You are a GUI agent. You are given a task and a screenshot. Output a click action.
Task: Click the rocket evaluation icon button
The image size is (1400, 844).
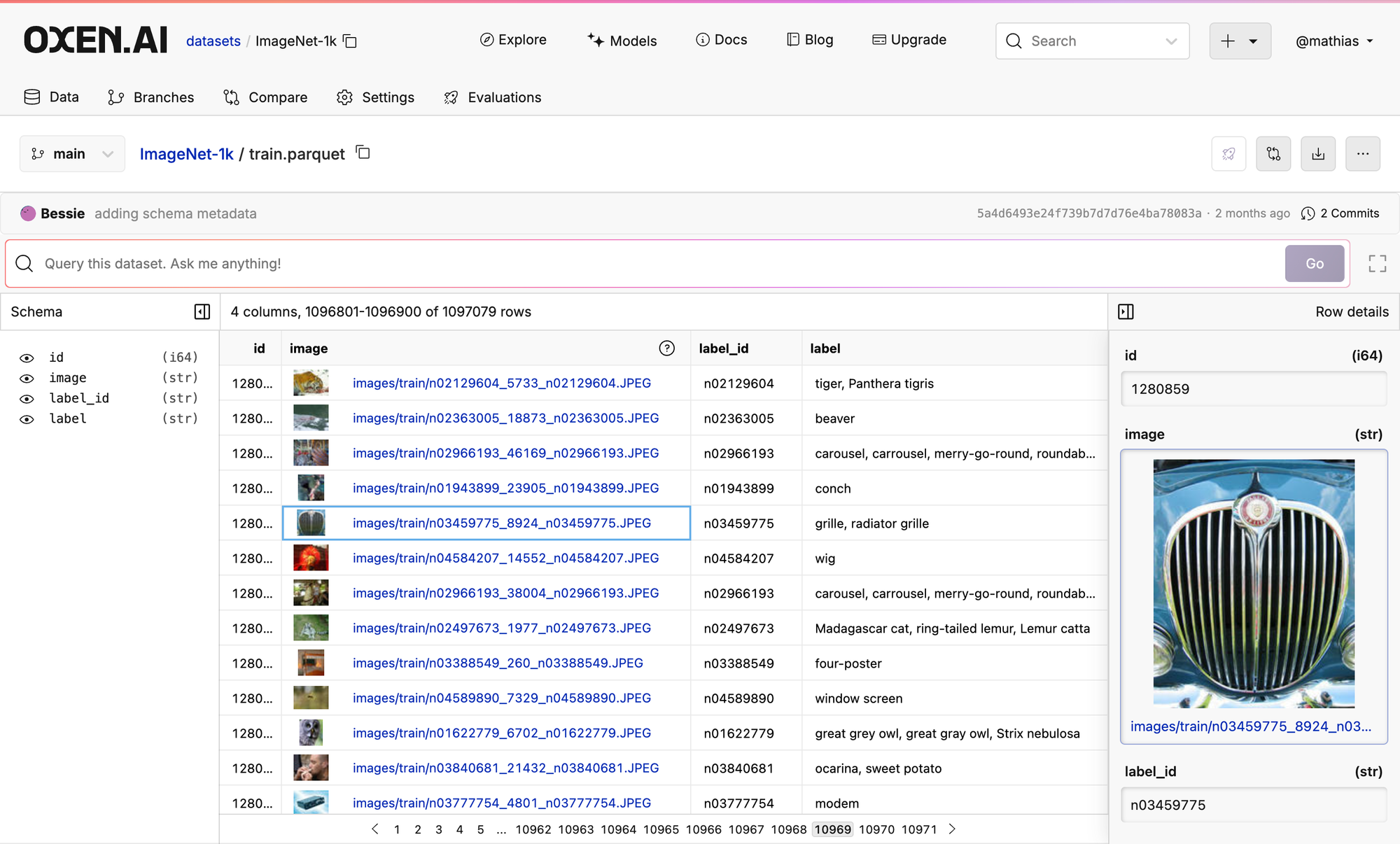pos(1228,154)
